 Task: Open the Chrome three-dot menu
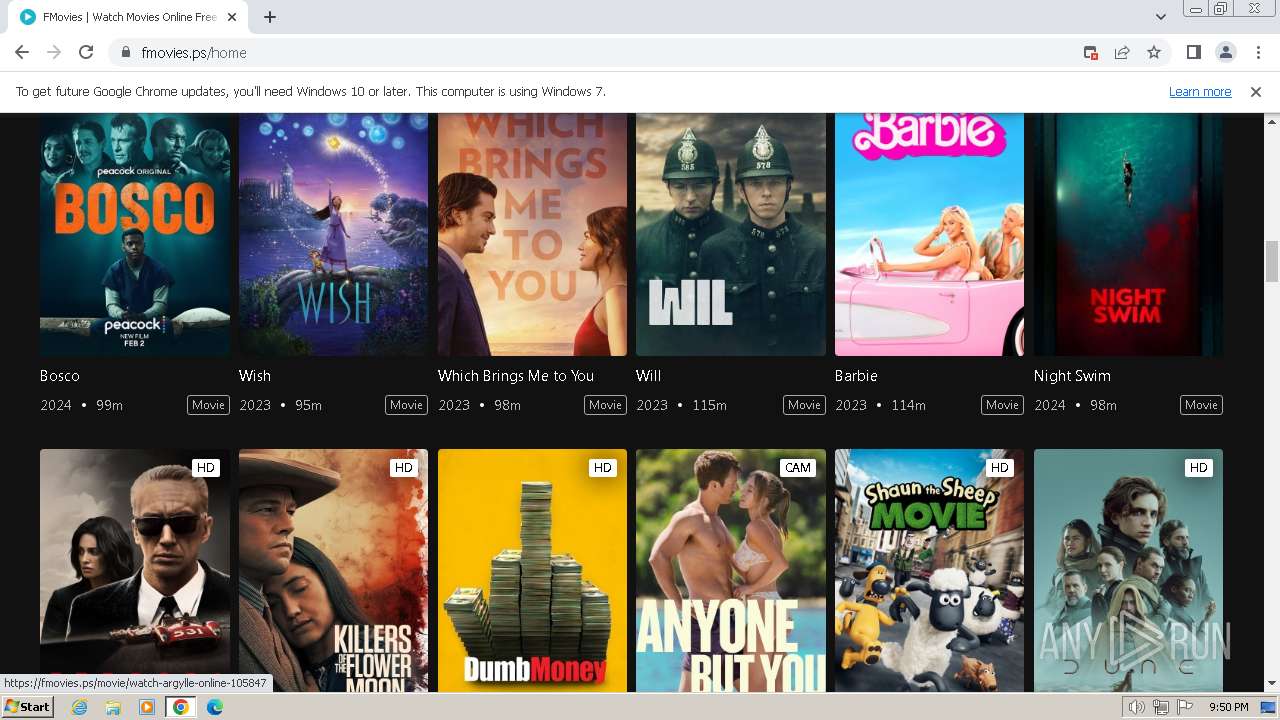pyautogui.click(x=1257, y=53)
